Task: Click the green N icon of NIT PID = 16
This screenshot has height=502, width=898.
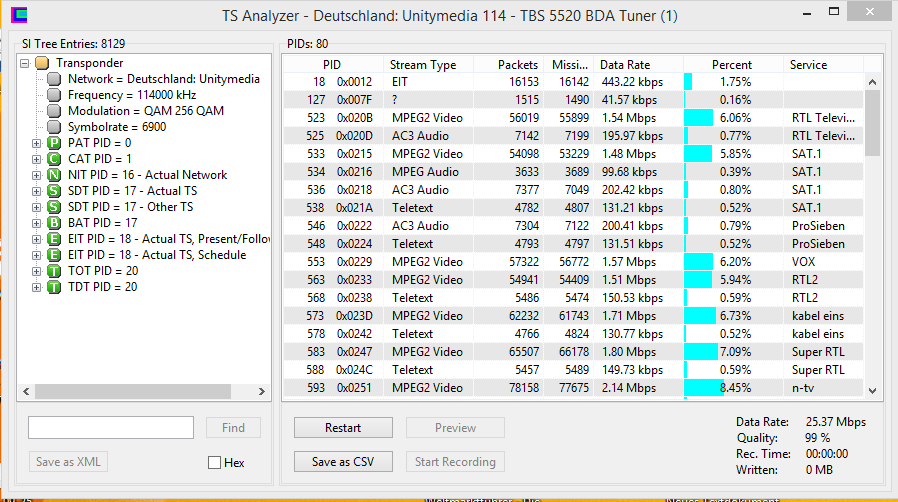Action: [54, 175]
